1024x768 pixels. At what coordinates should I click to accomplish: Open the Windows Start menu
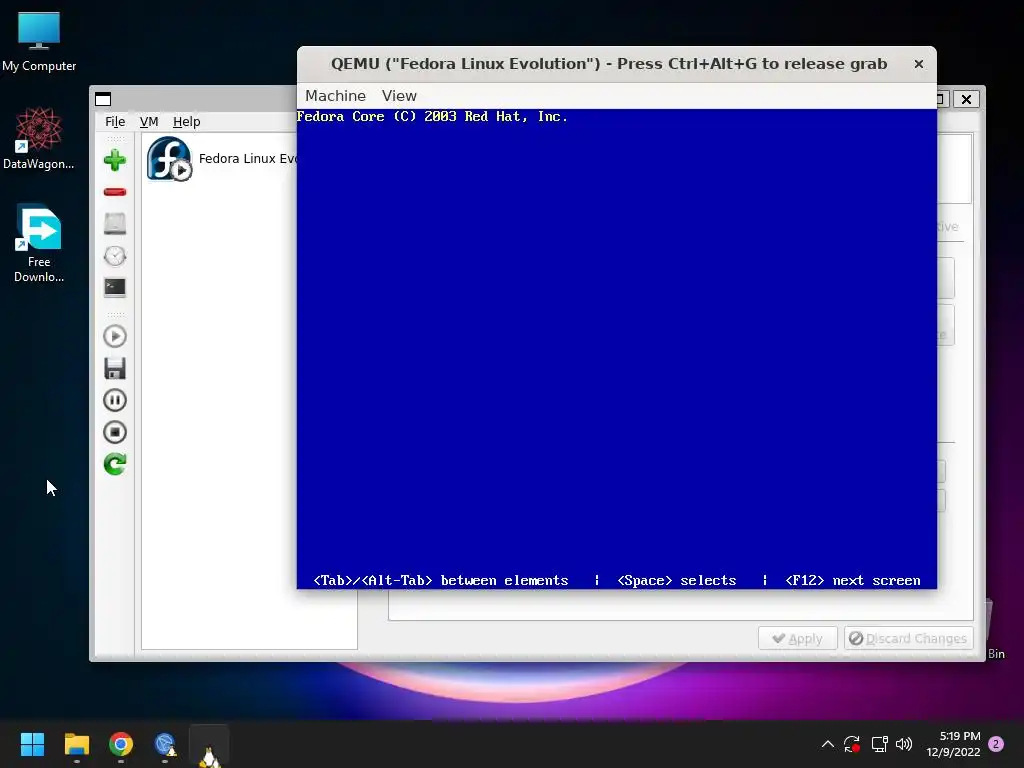pyautogui.click(x=33, y=744)
